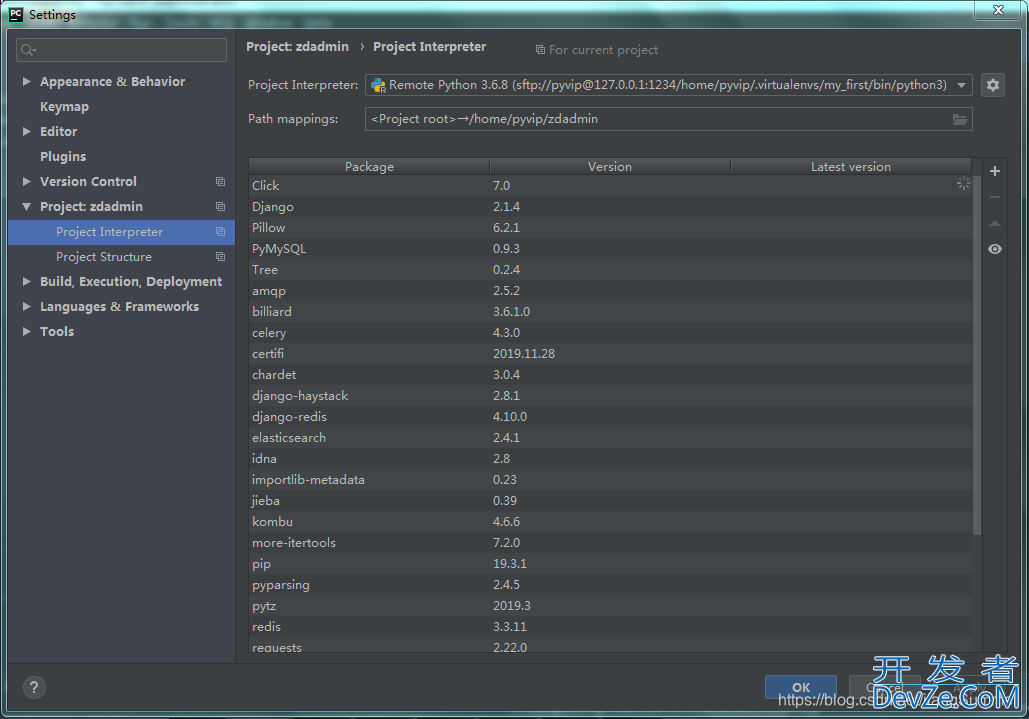Select the jieba package row
1029x719 pixels.
(610, 501)
